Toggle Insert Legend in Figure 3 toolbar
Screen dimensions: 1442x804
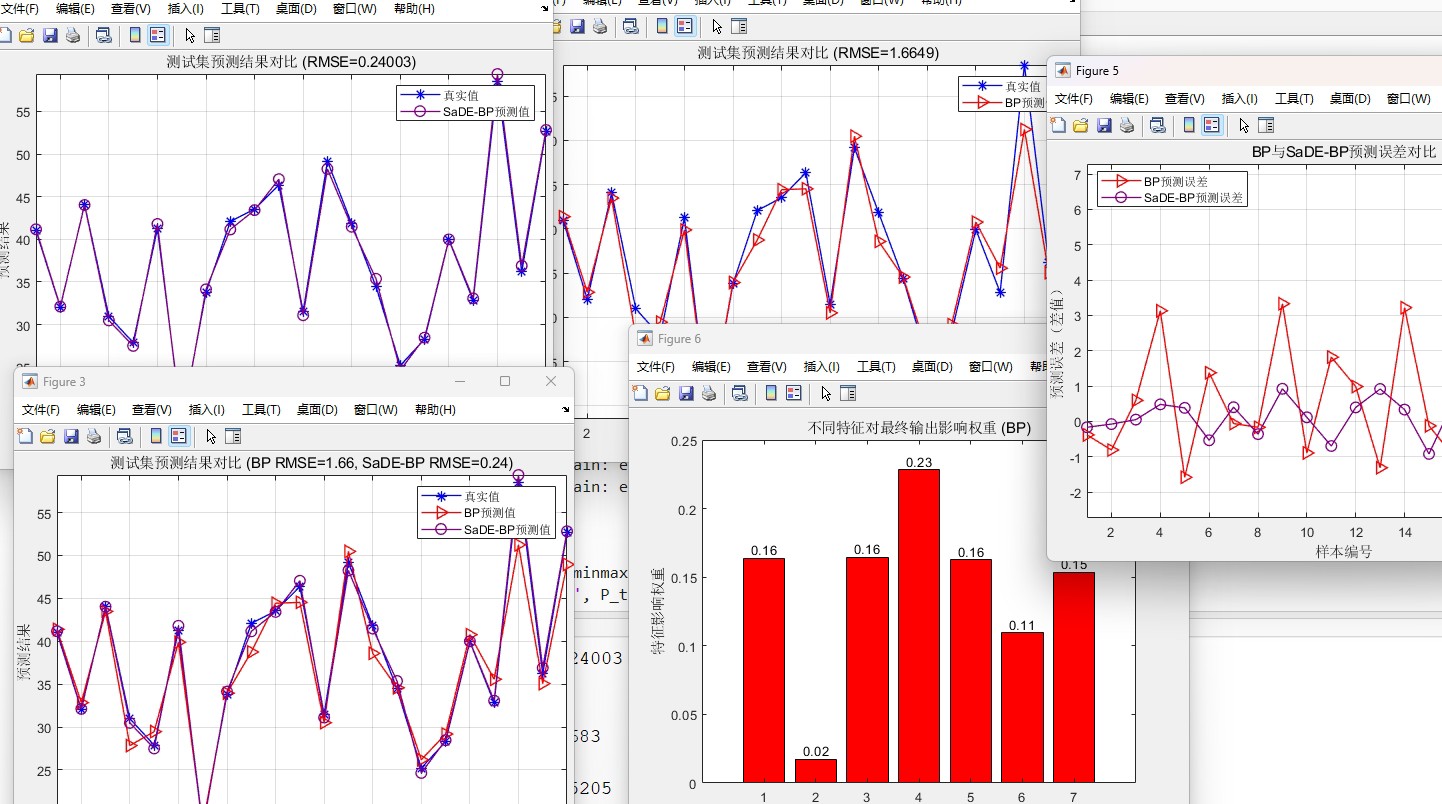click(x=179, y=436)
